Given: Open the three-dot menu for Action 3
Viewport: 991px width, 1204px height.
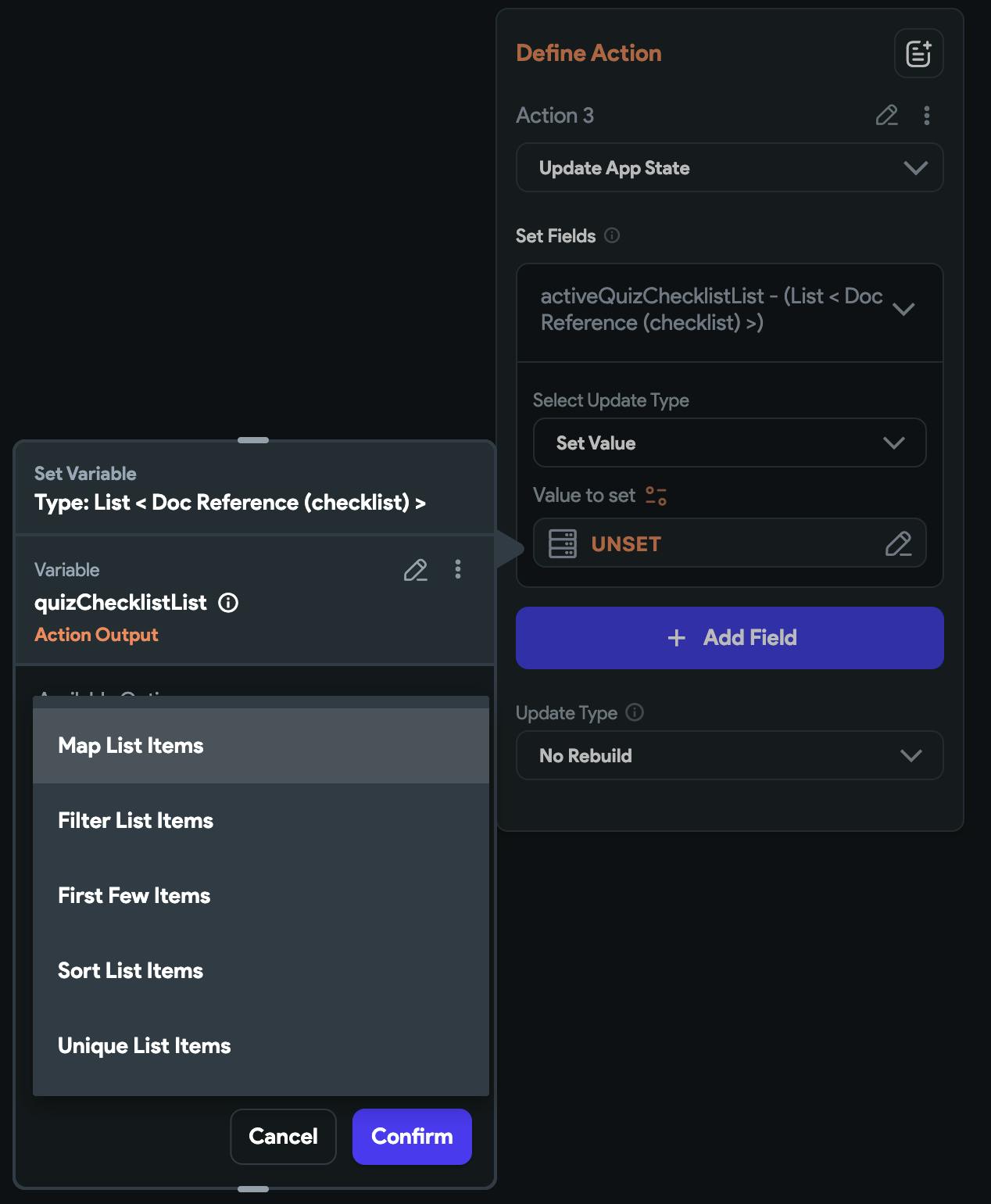Looking at the screenshot, I should point(927,116).
